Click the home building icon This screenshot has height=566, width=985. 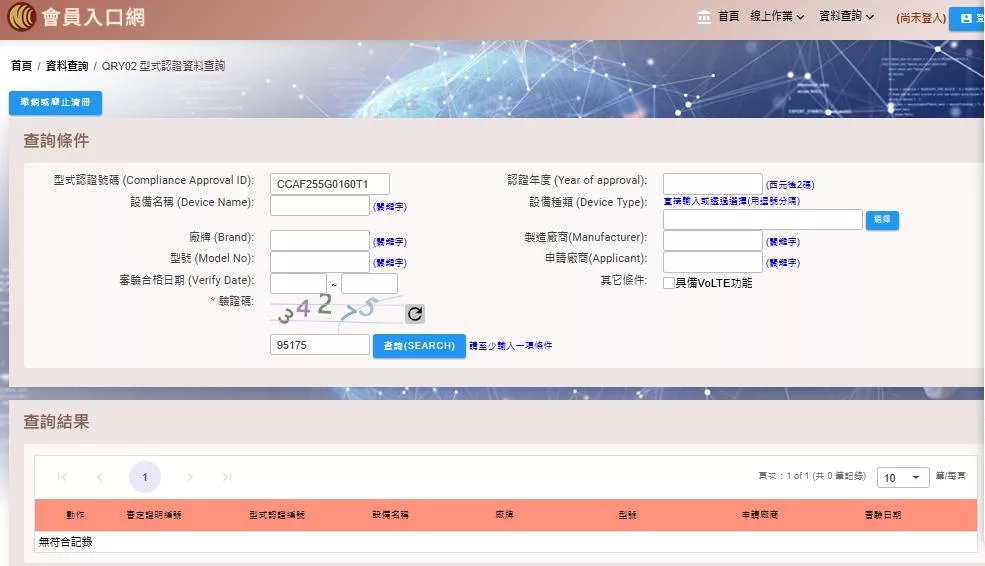705,17
